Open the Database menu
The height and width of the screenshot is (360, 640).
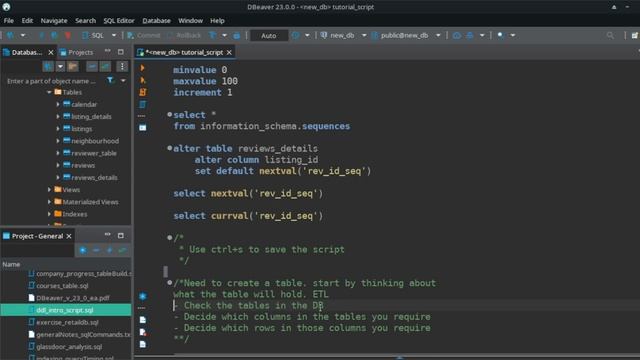click(156, 20)
